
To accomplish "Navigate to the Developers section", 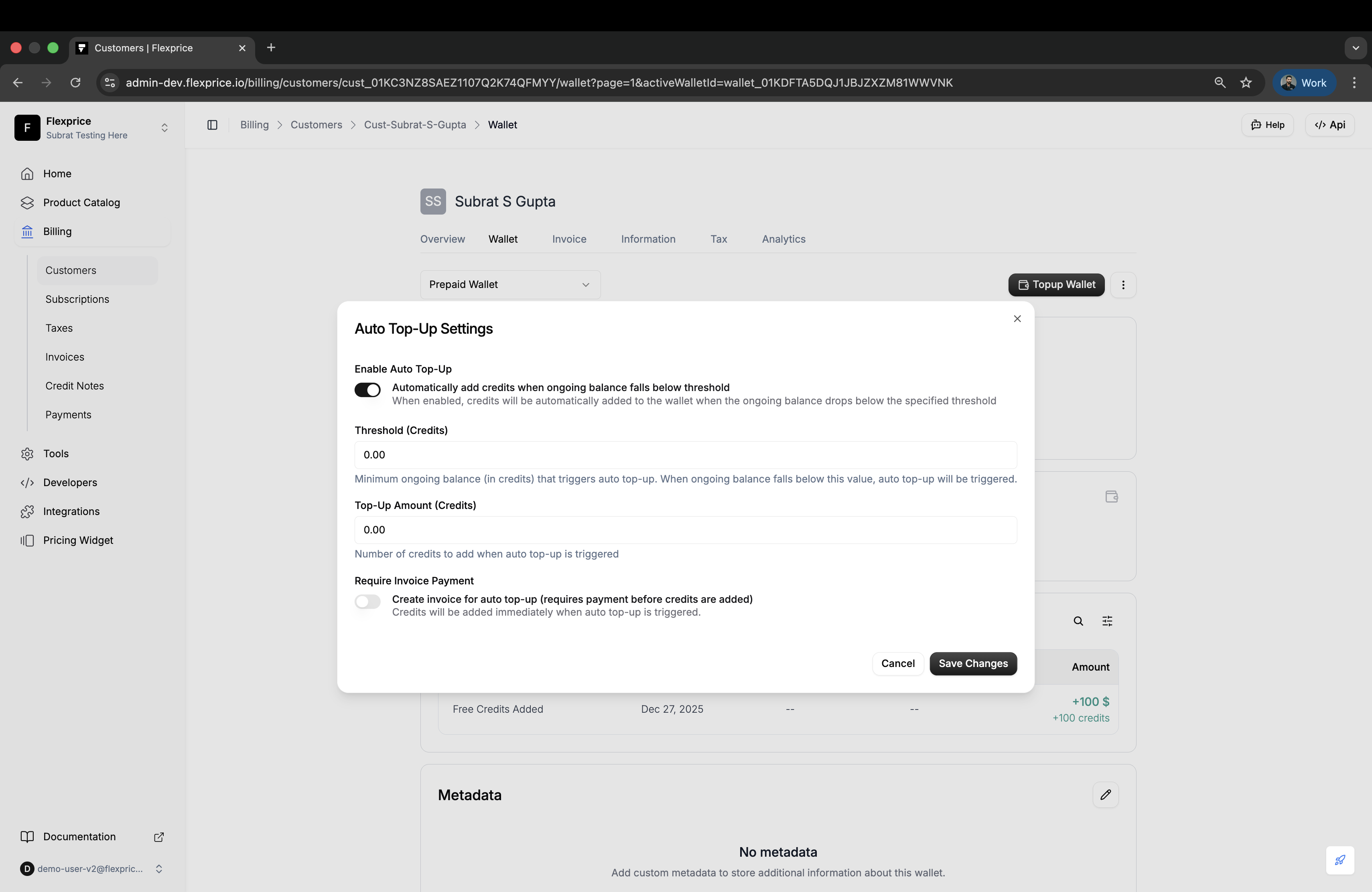I will pyautogui.click(x=70, y=482).
